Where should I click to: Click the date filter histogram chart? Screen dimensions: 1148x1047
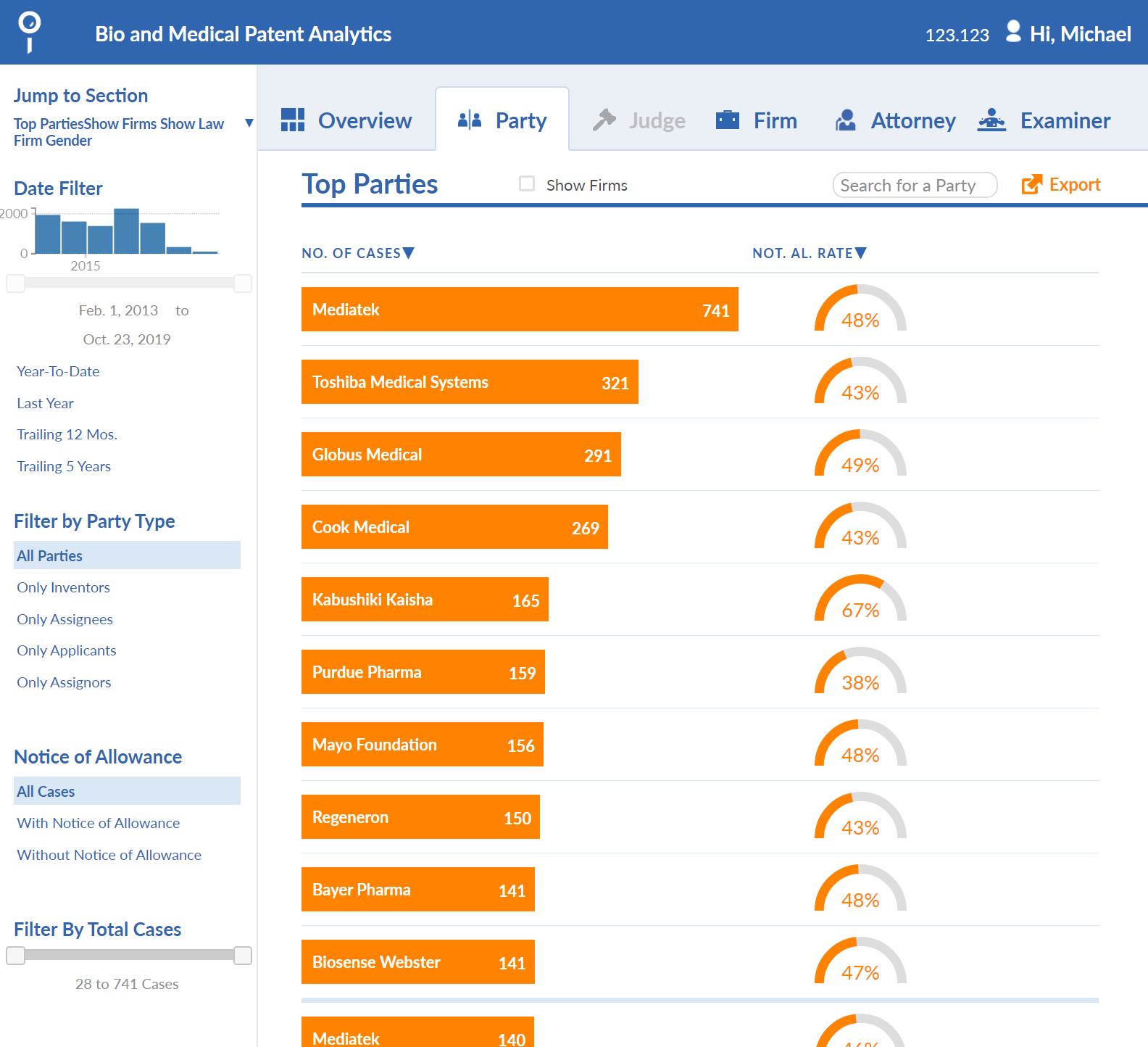127,231
